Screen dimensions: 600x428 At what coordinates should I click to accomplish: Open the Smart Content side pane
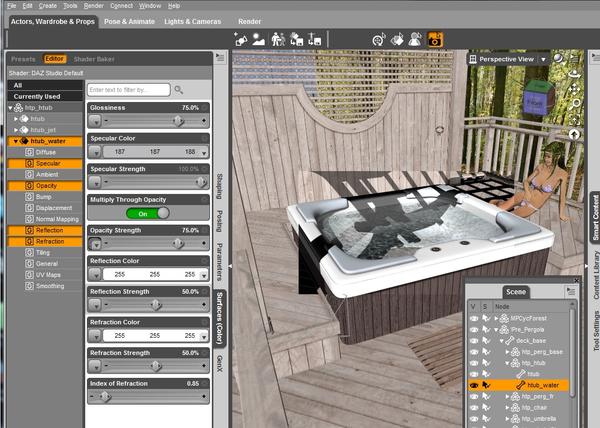click(595, 218)
